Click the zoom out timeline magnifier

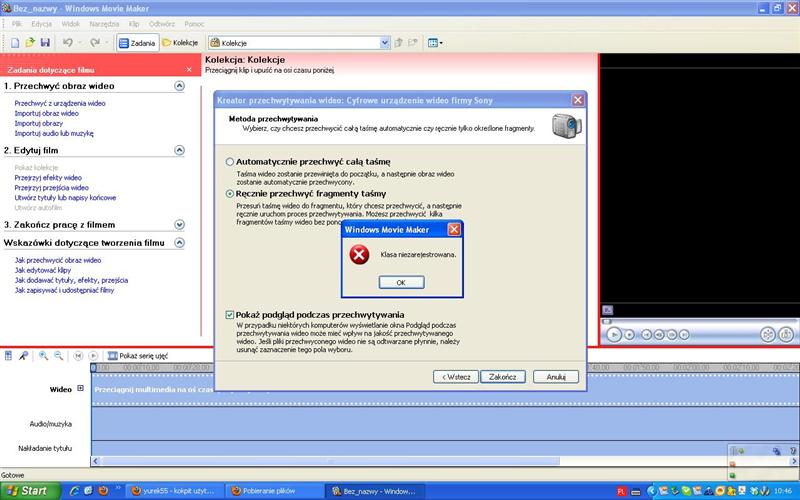coord(58,356)
